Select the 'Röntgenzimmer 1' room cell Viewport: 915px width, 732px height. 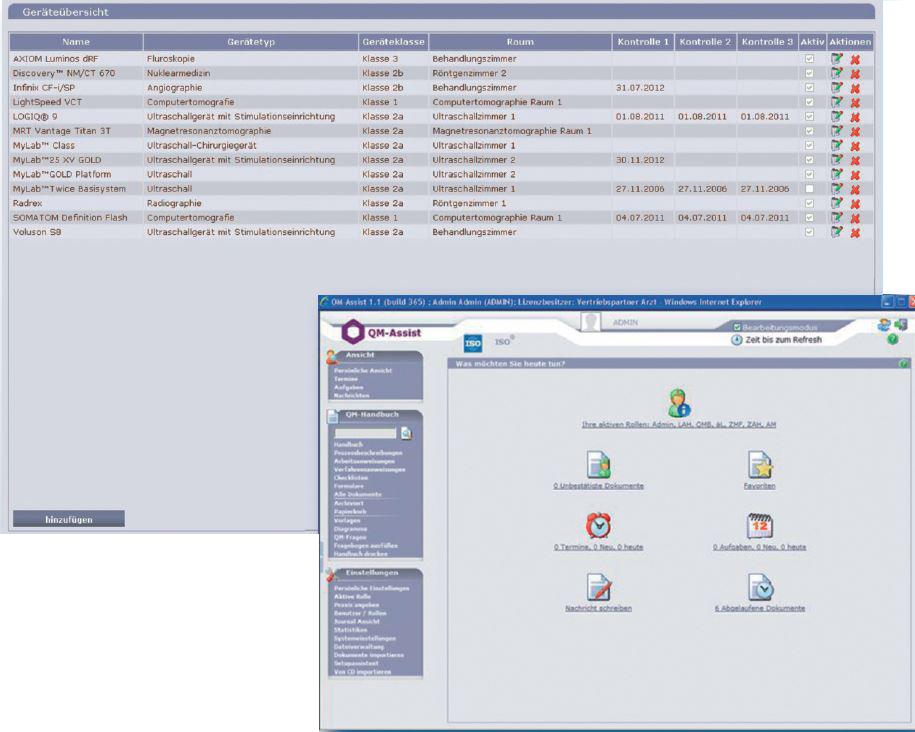(469, 203)
